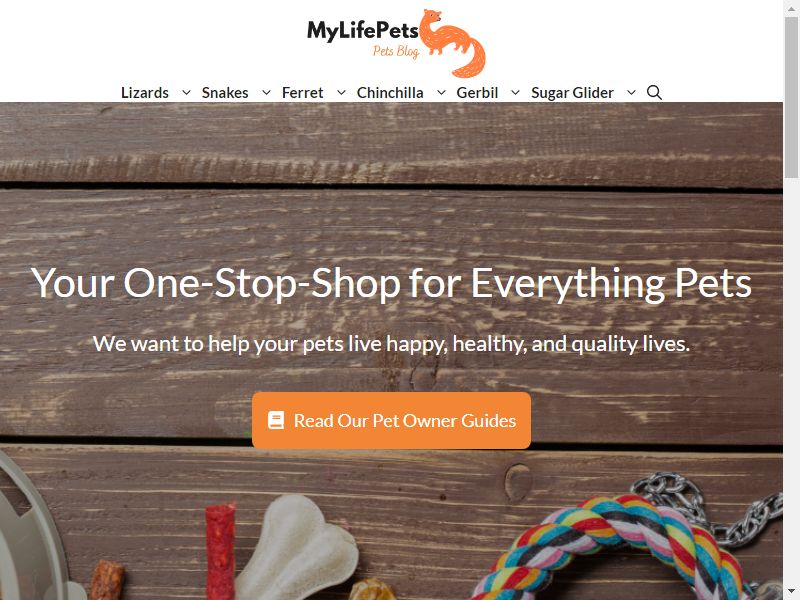The width and height of the screenshot is (800, 600).
Task: Open the search magnifier icon
Action: point(654,92)
